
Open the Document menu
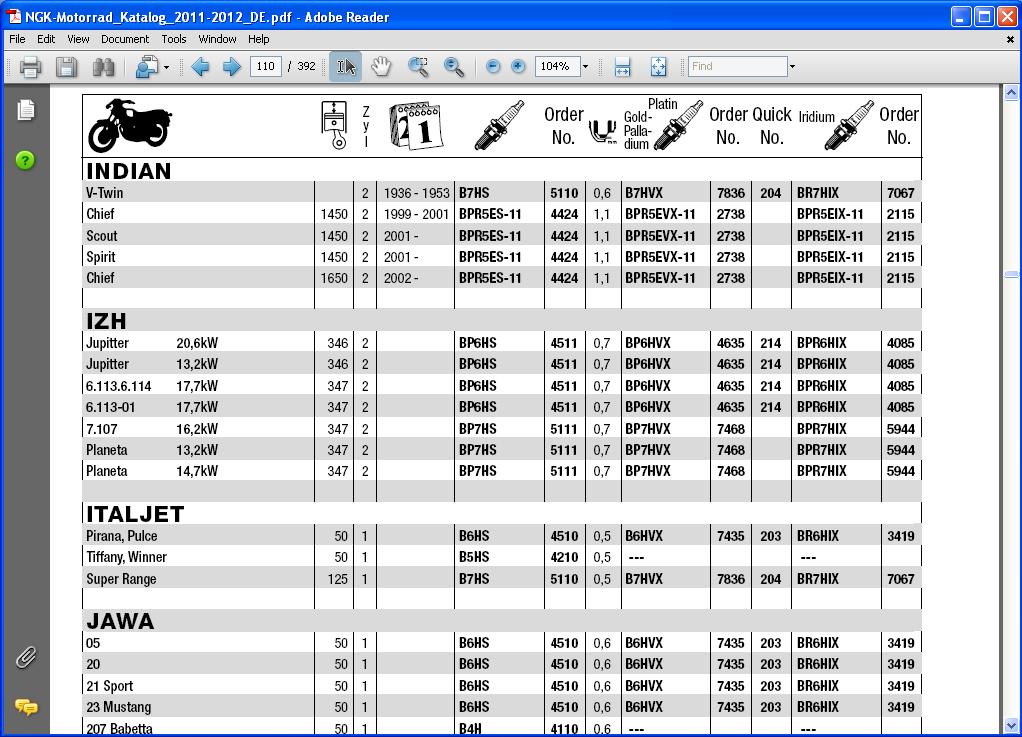[125, 39]
